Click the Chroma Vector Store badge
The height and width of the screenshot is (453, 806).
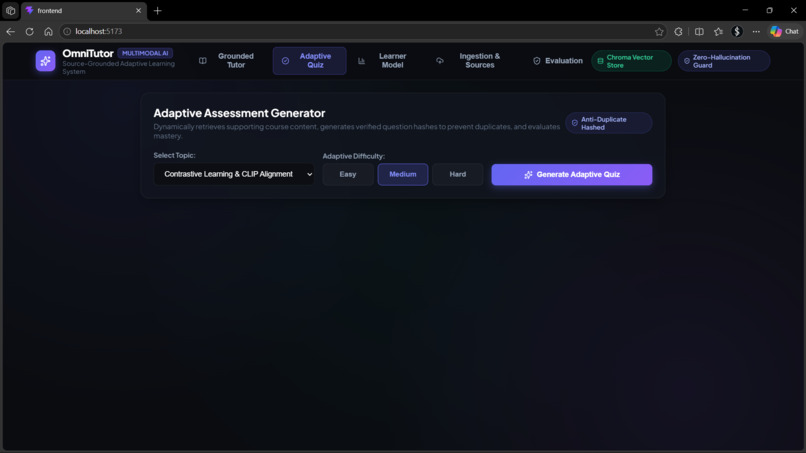[631, 61]
